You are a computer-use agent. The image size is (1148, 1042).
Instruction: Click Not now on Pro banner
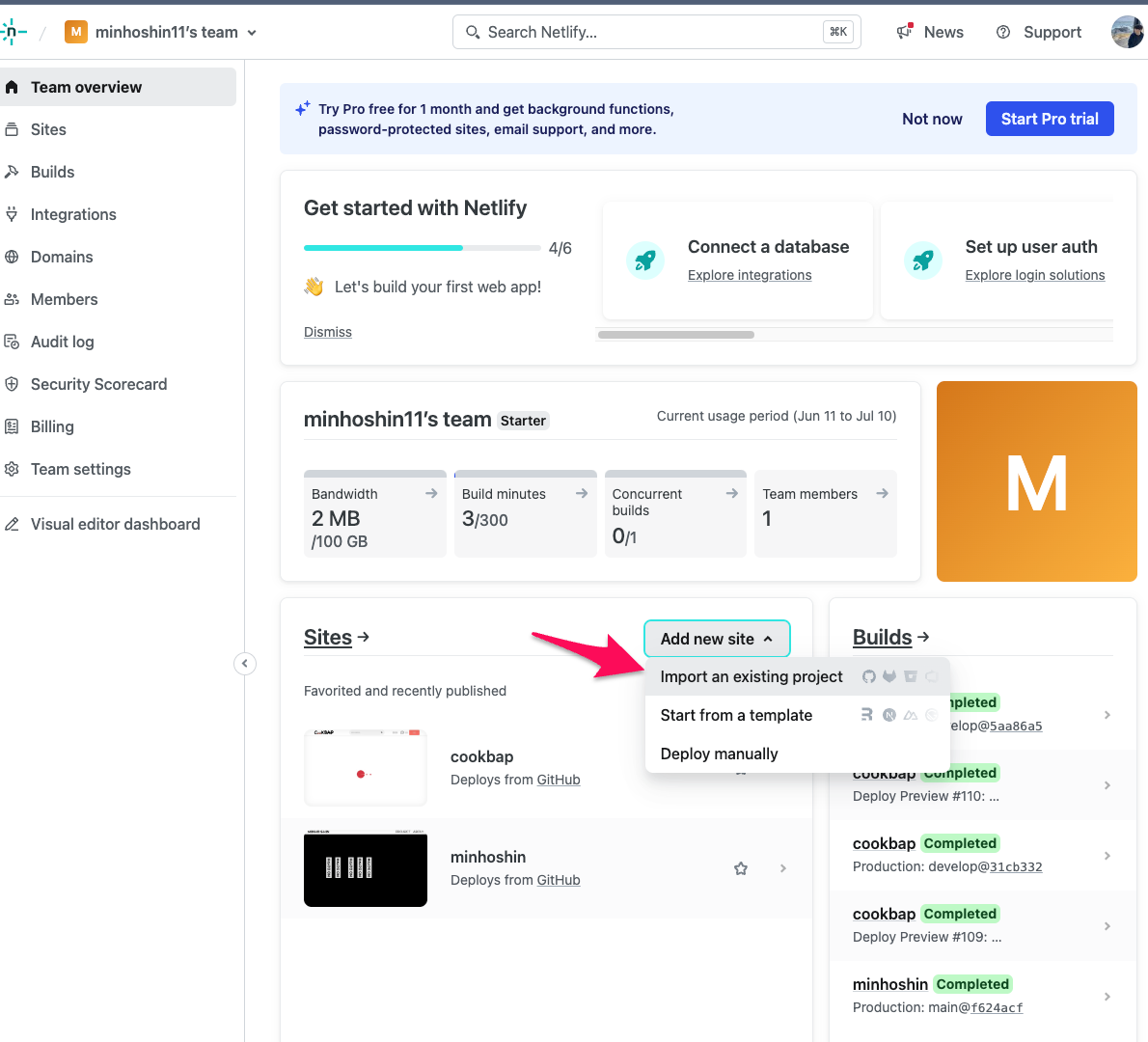click(x=932, y=119)
